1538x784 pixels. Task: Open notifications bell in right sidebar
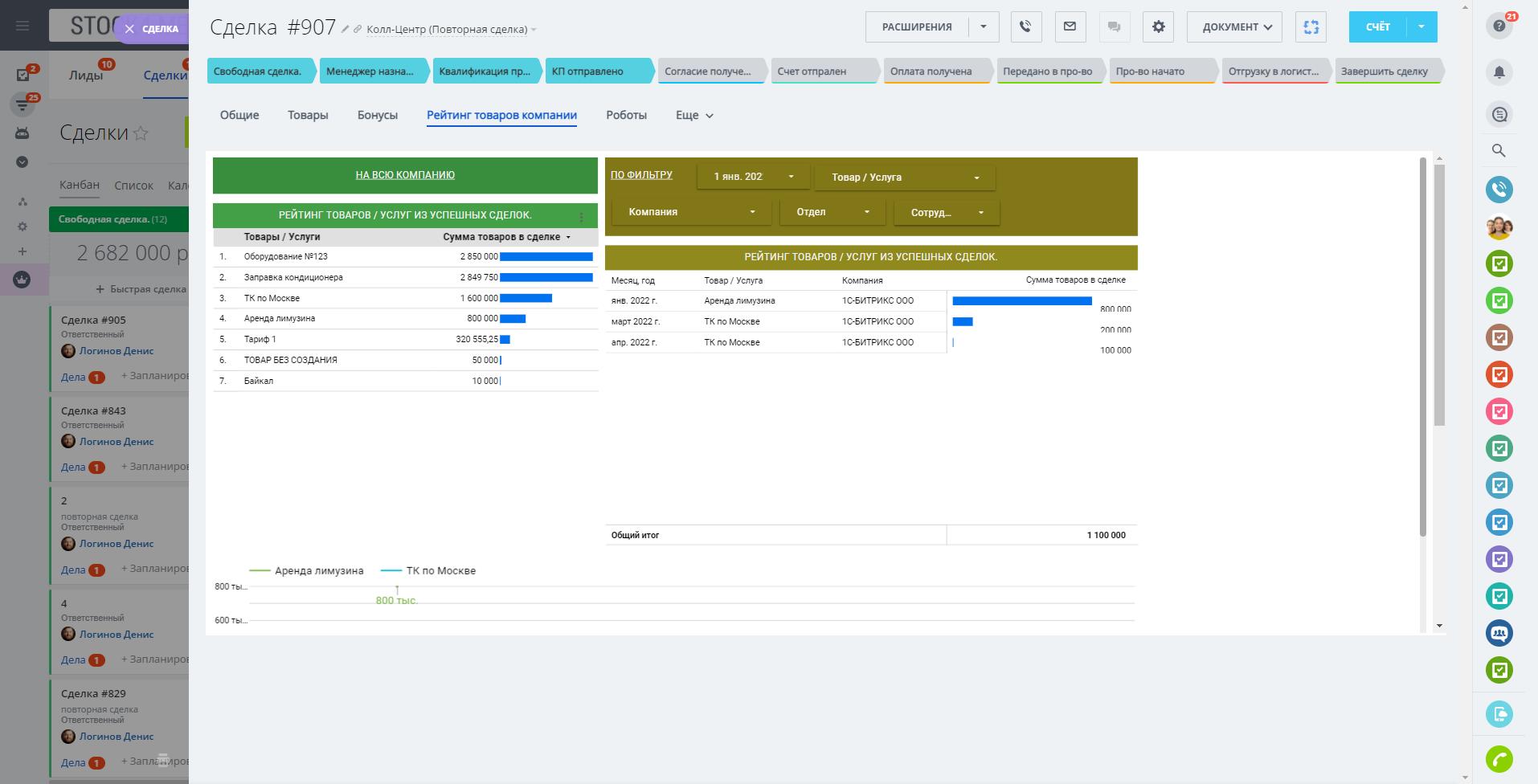pyautogui.click(x=1499, y=72)
